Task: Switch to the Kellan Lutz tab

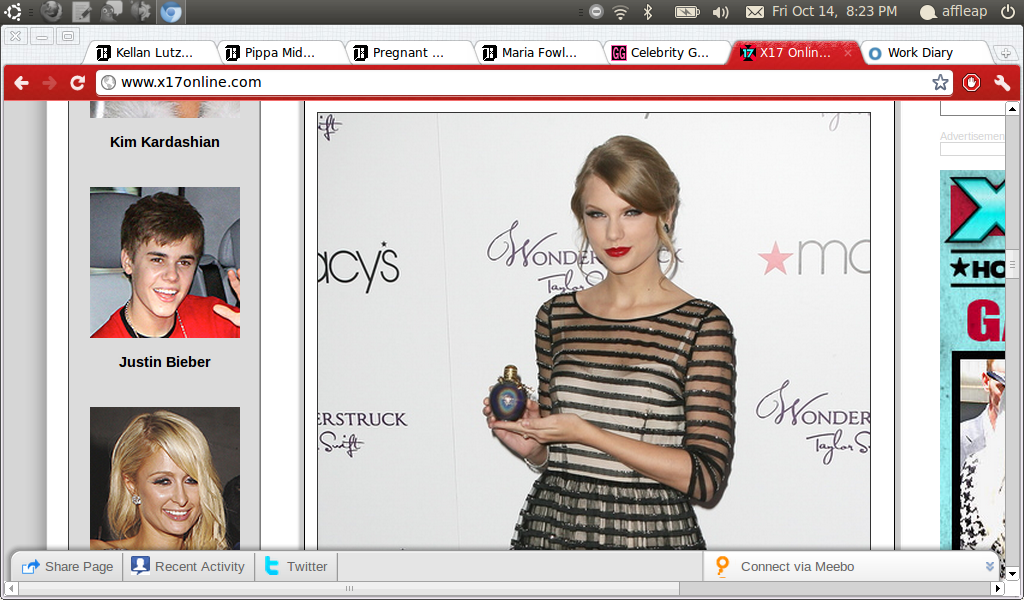Action: (151, 53)
